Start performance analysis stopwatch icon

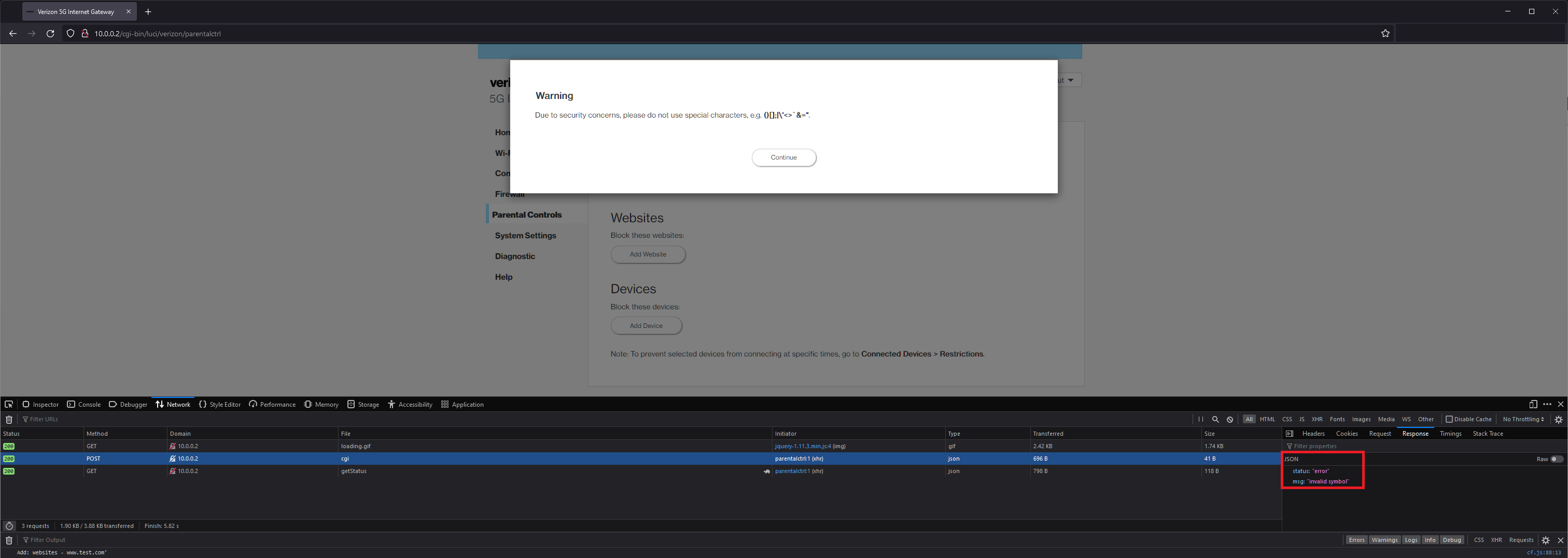click(9, 526)
